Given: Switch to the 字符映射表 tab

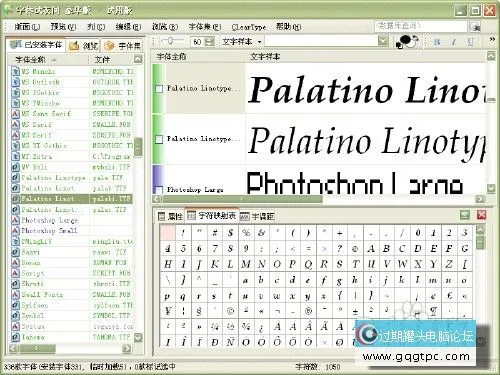Looking at the screenshot, I should click(212, 216).
